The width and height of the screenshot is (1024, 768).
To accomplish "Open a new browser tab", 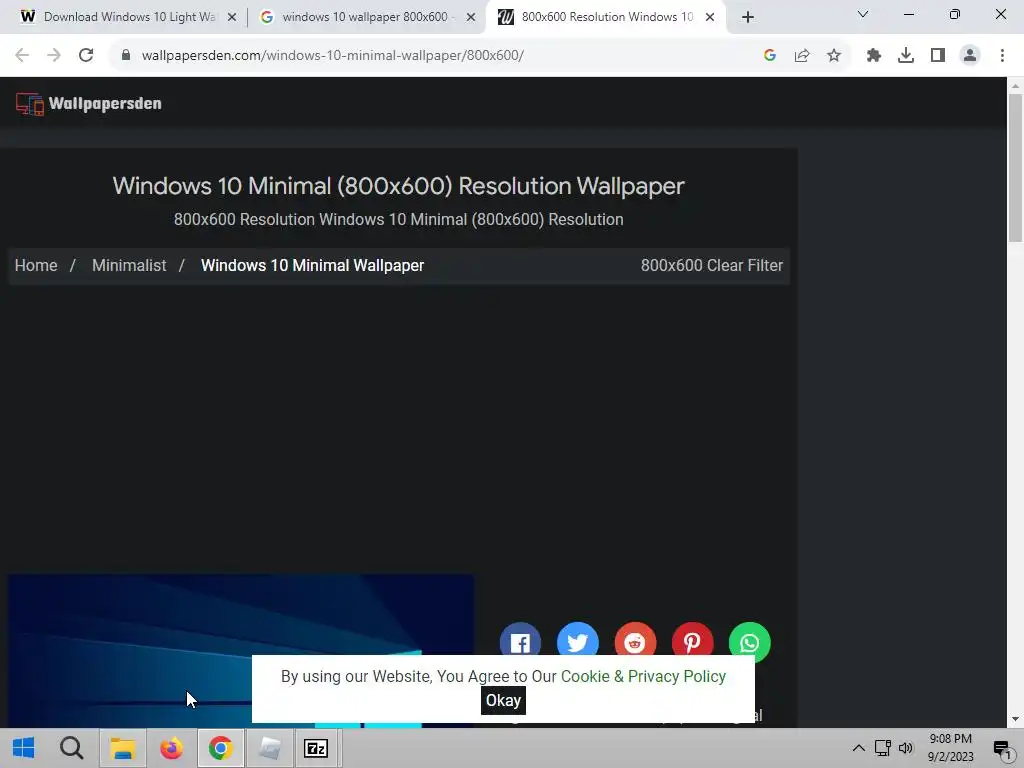I will 748,17.
